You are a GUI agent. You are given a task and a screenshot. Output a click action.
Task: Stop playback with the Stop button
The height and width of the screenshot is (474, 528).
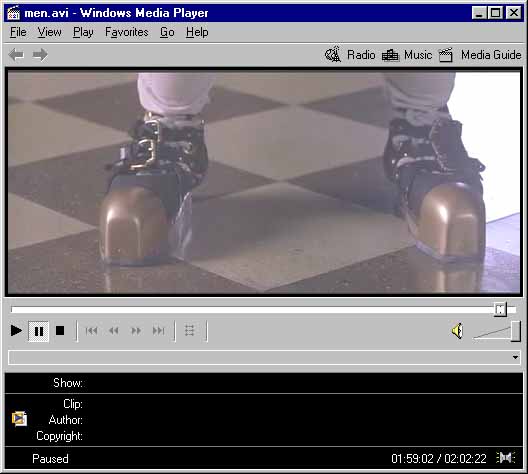(x=60, y=331)
